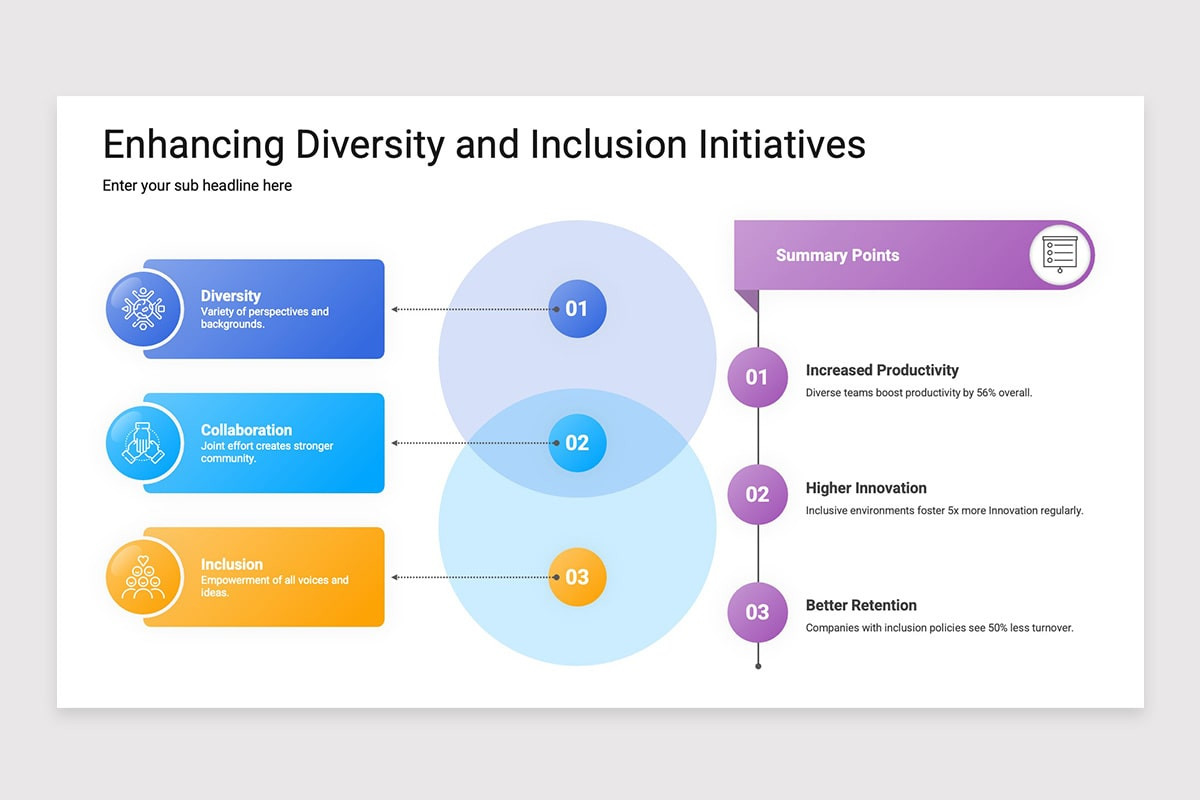Viewport: 1200px width, 800px height.
Task: Click the purple 03 timeline marker
Action: (x=757, y=612)
